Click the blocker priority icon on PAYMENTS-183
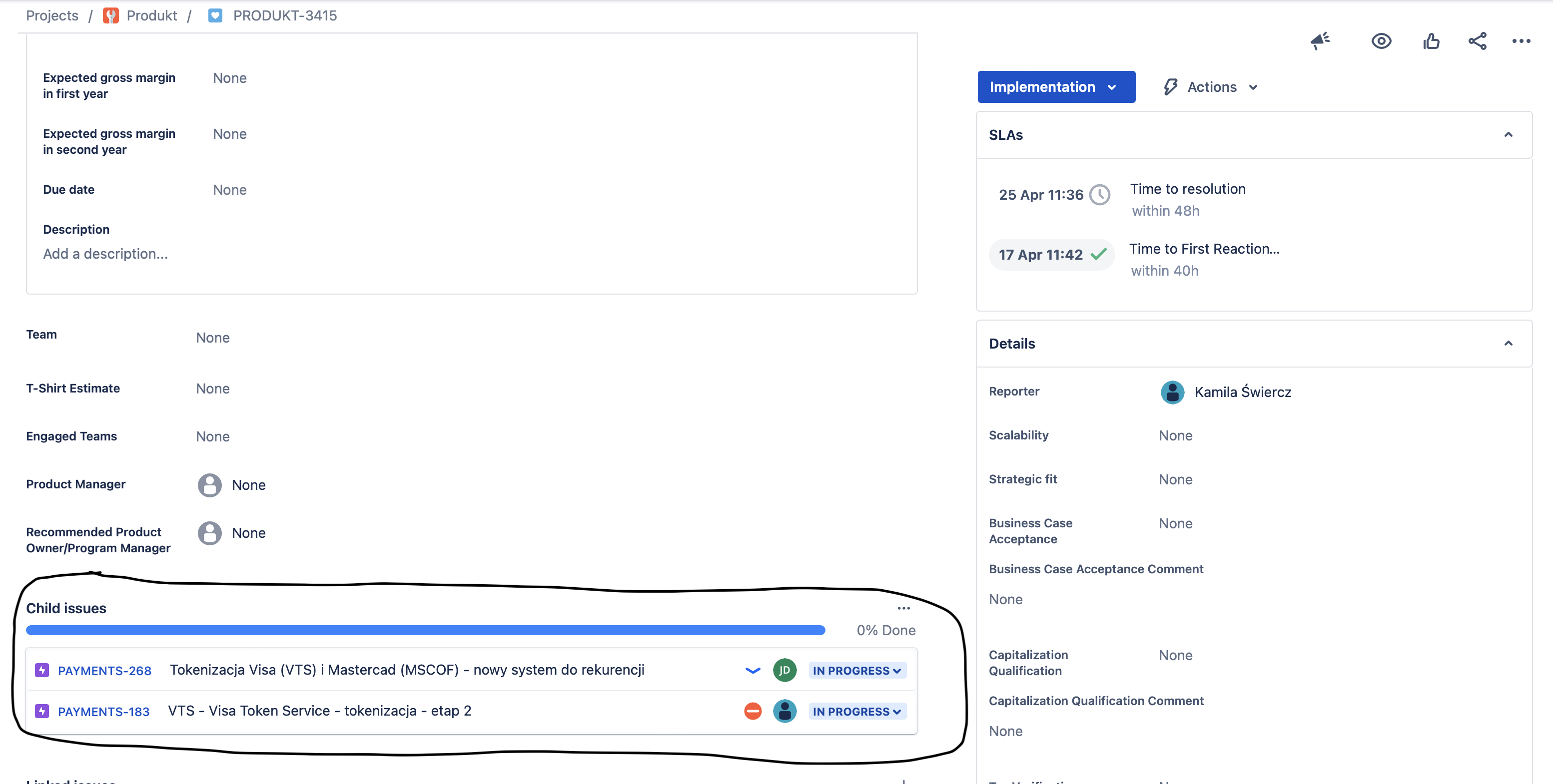The width and height of the screenshot is (1553, 784). point(753,711)
